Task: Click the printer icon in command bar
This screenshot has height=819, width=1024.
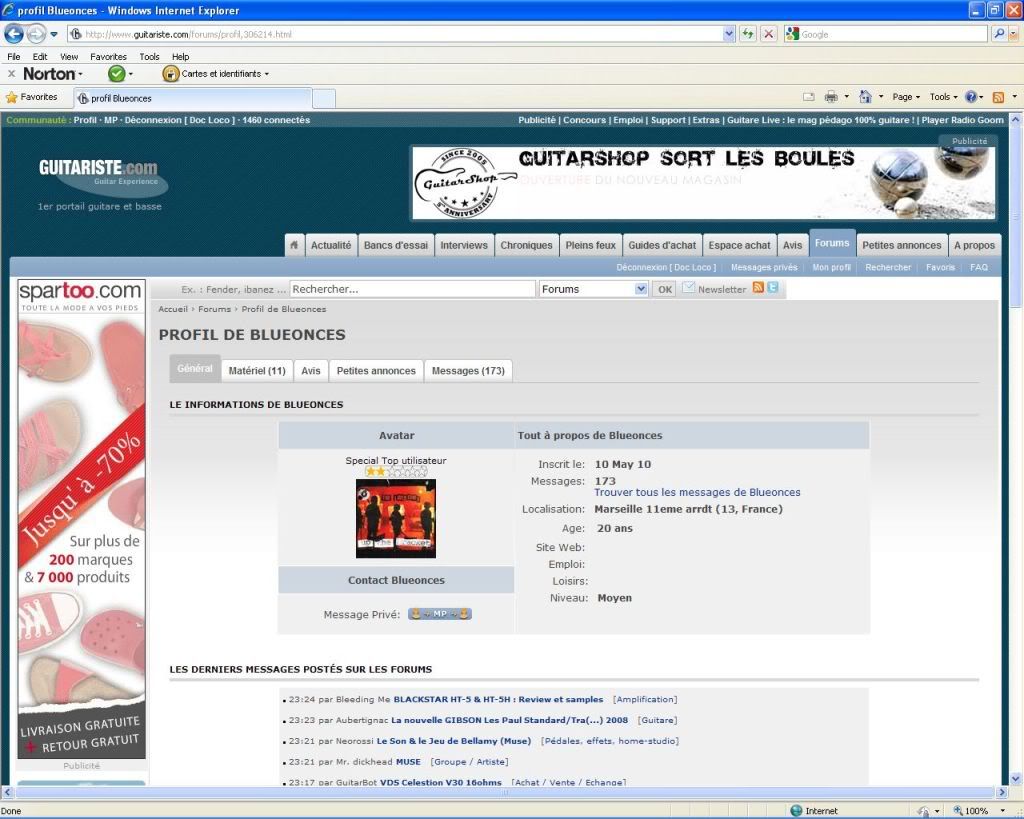Action: point(831,97)
